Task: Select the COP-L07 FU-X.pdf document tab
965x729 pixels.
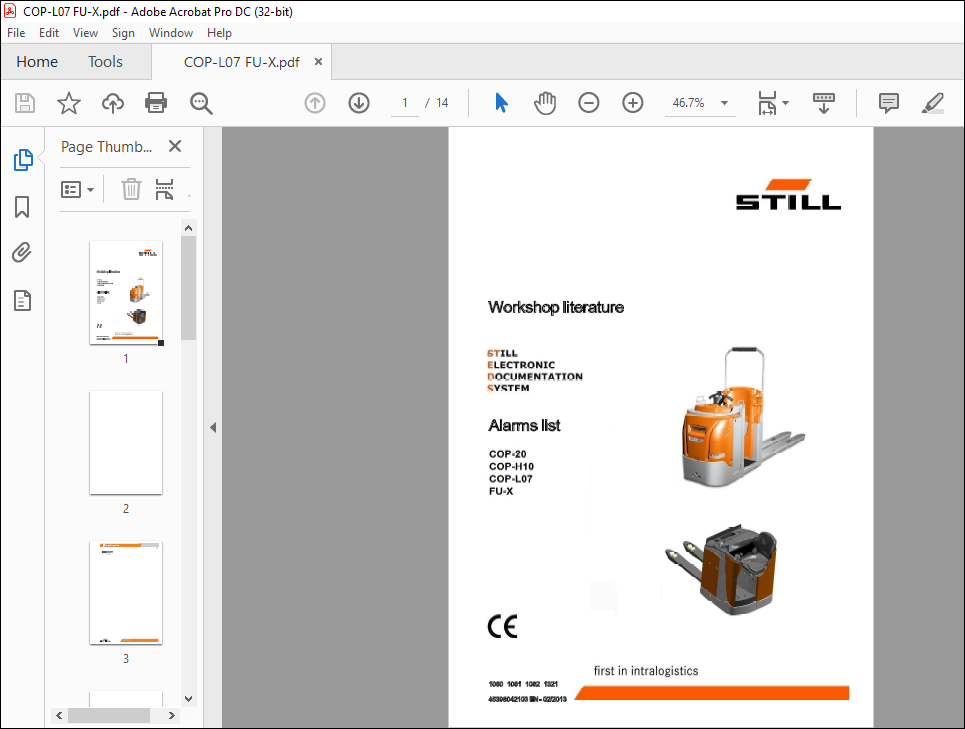Action: coord(241,62)
